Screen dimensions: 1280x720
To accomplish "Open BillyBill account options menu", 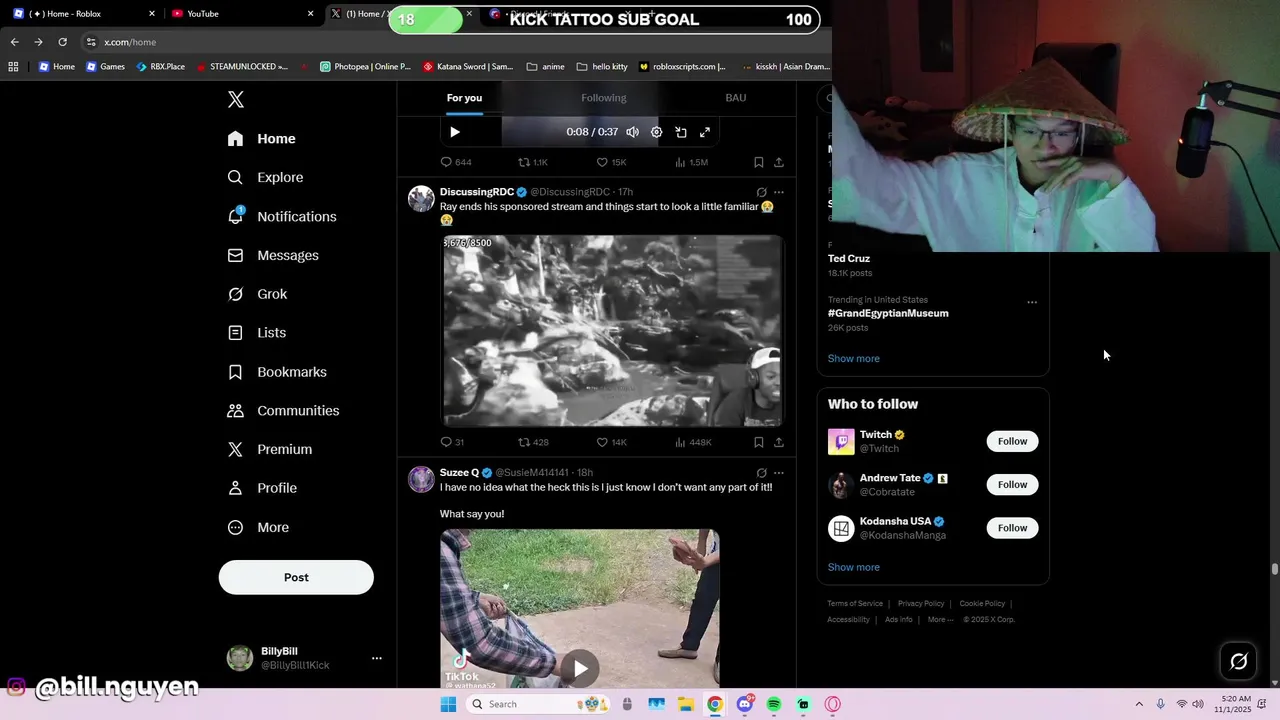I will 377,658.
